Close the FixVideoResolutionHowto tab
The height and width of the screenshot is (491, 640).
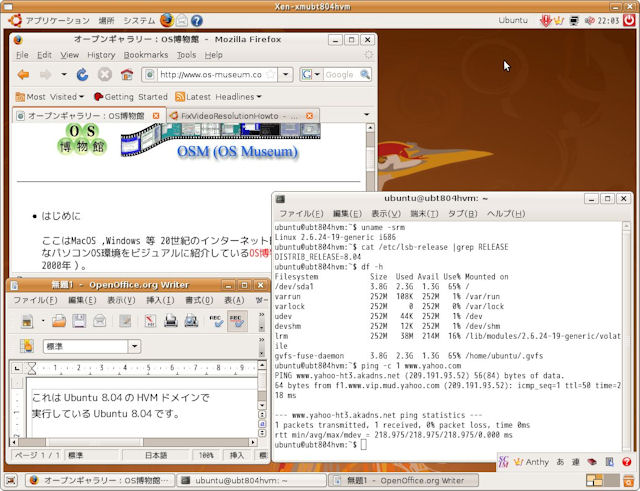pos(309,116)
